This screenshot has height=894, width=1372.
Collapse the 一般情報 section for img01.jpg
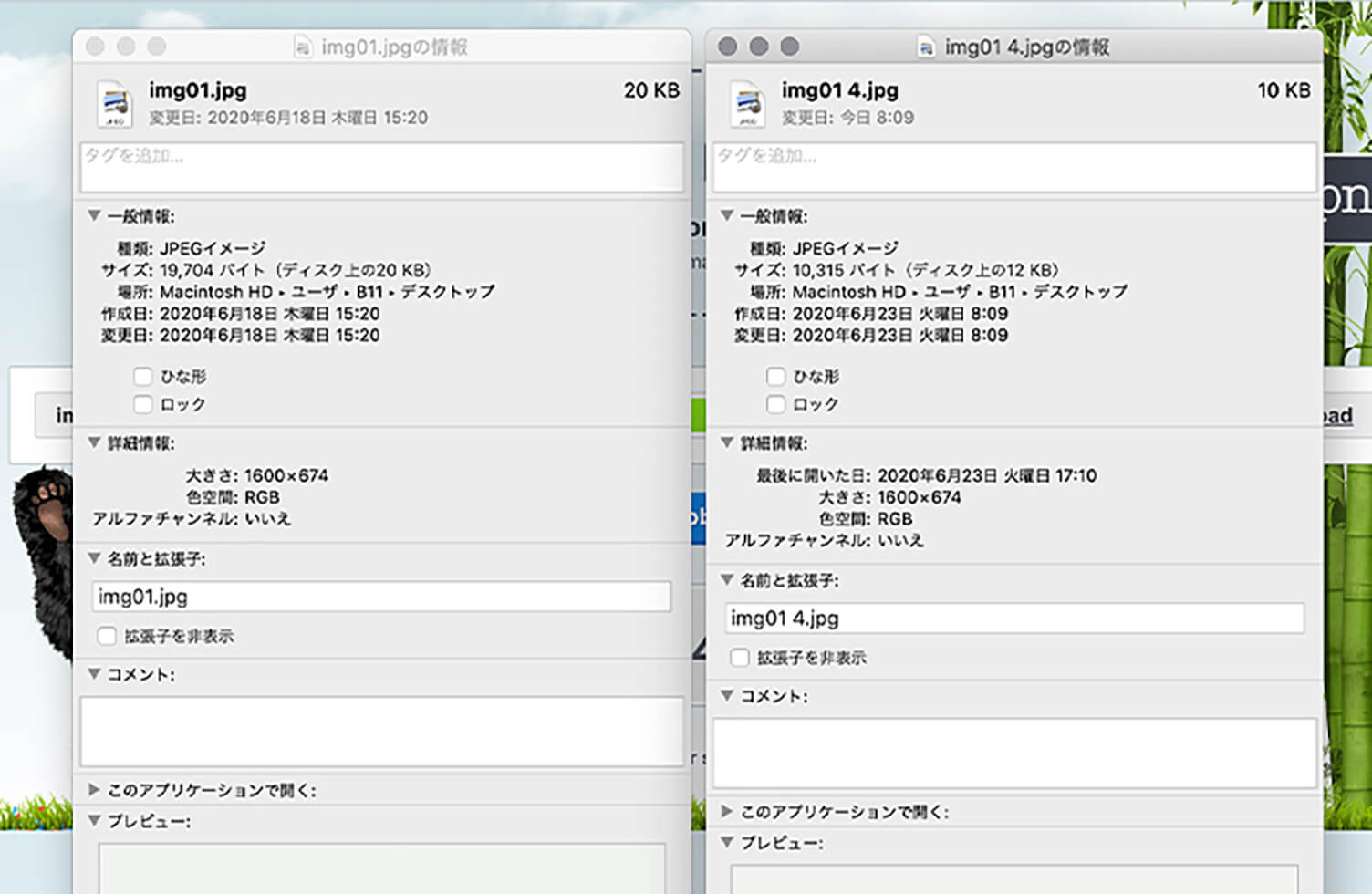pos(93,214)
